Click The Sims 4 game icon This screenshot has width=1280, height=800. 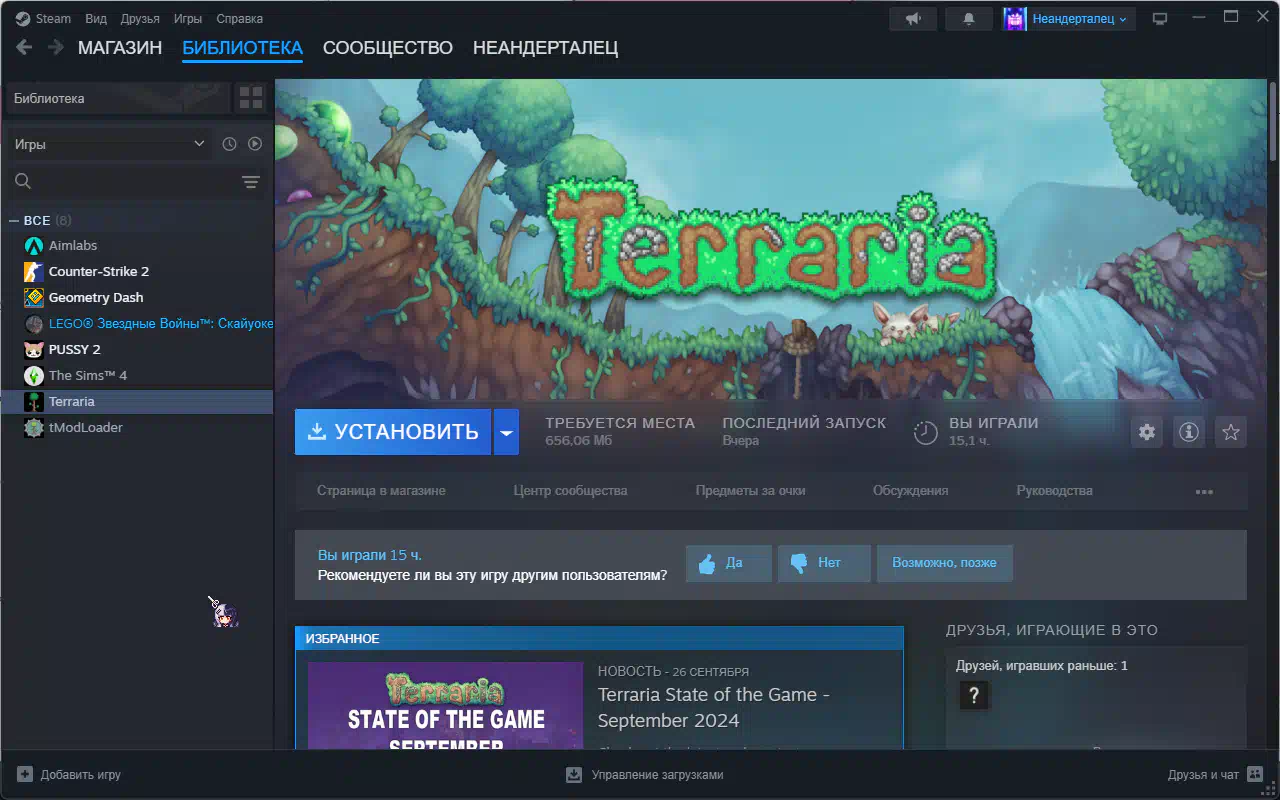34,375
